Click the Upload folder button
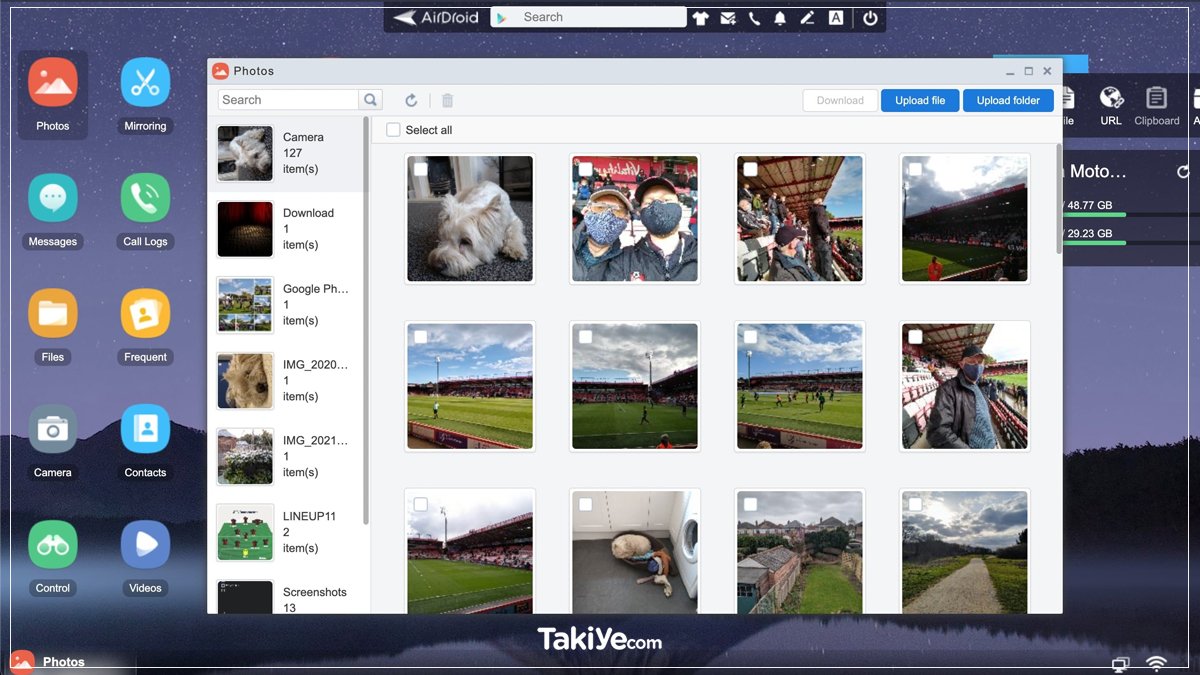The image size is (1200, 675). coord(1008,100)
